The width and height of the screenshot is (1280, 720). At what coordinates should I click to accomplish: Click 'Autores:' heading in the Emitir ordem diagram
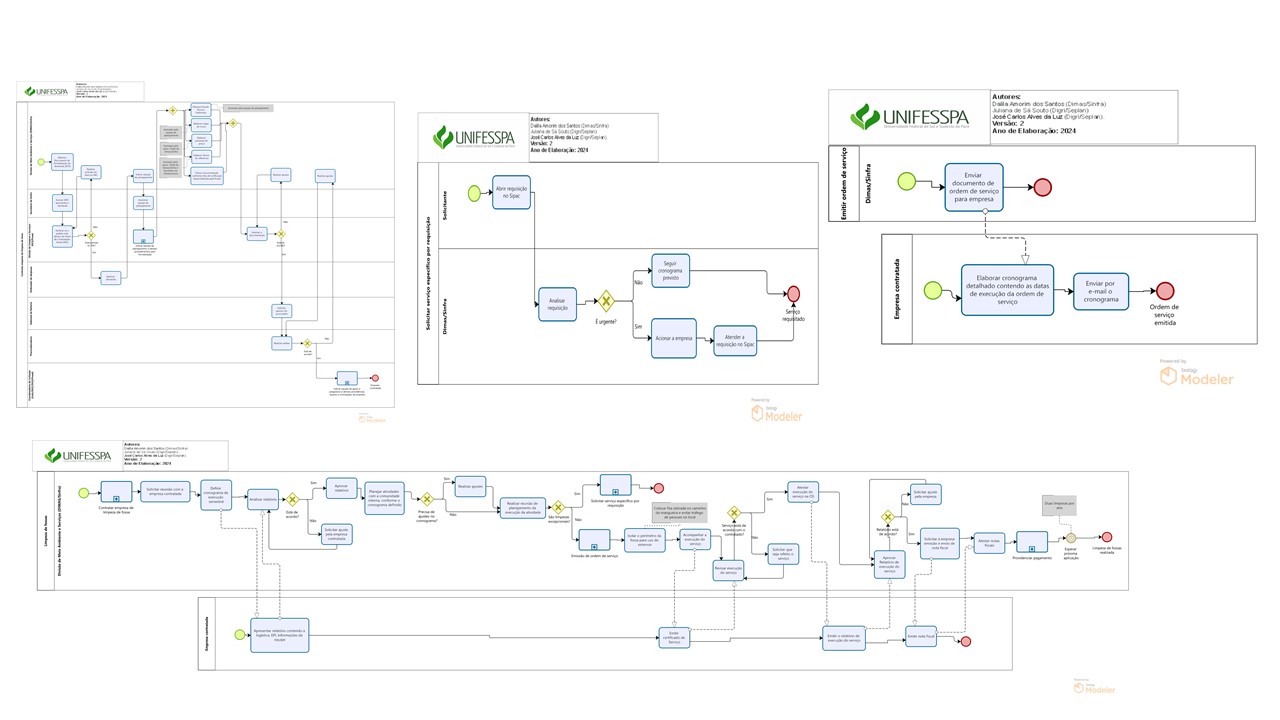point(1009,95)
